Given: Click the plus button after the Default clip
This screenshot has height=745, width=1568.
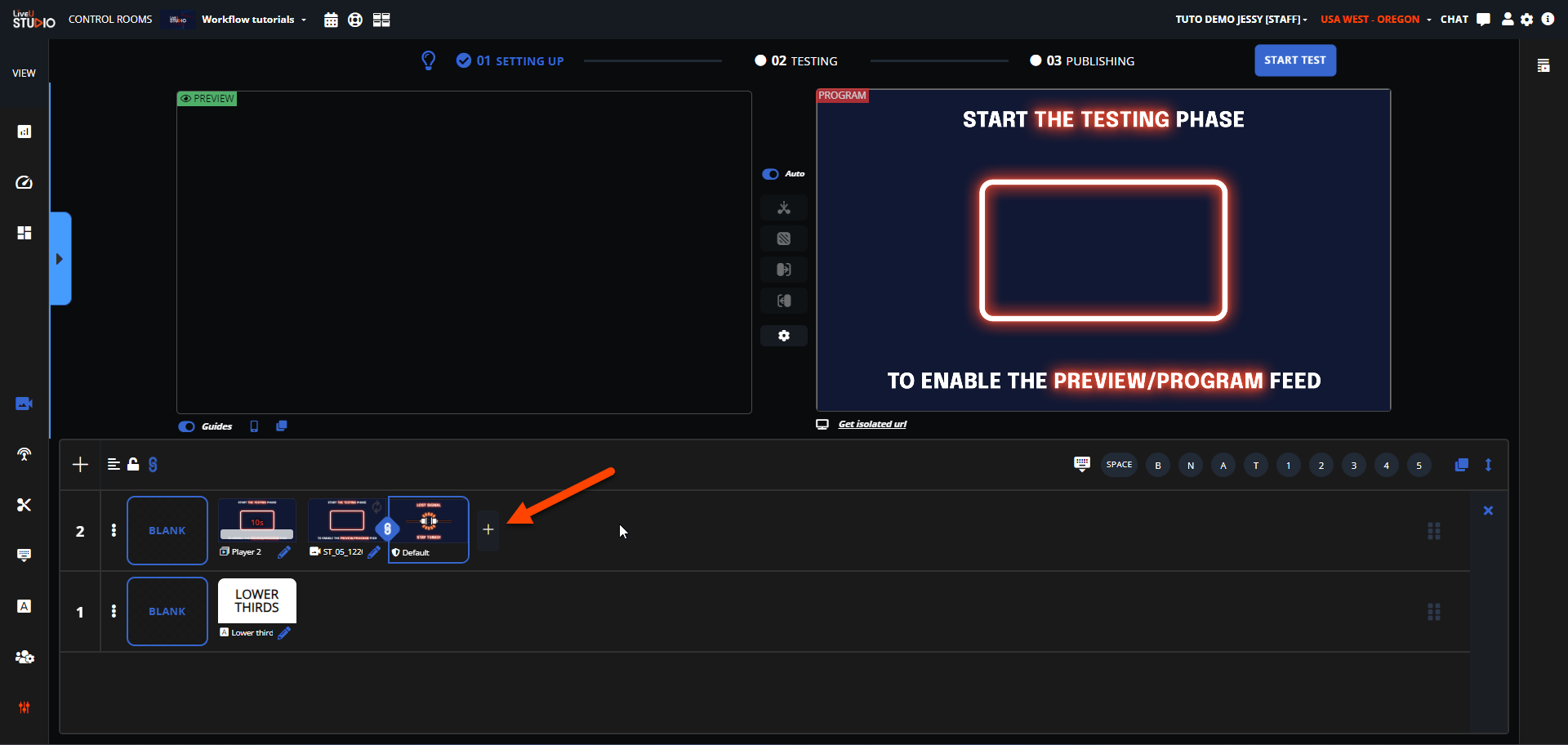Looking at the screenshot, I should point(488,530).
